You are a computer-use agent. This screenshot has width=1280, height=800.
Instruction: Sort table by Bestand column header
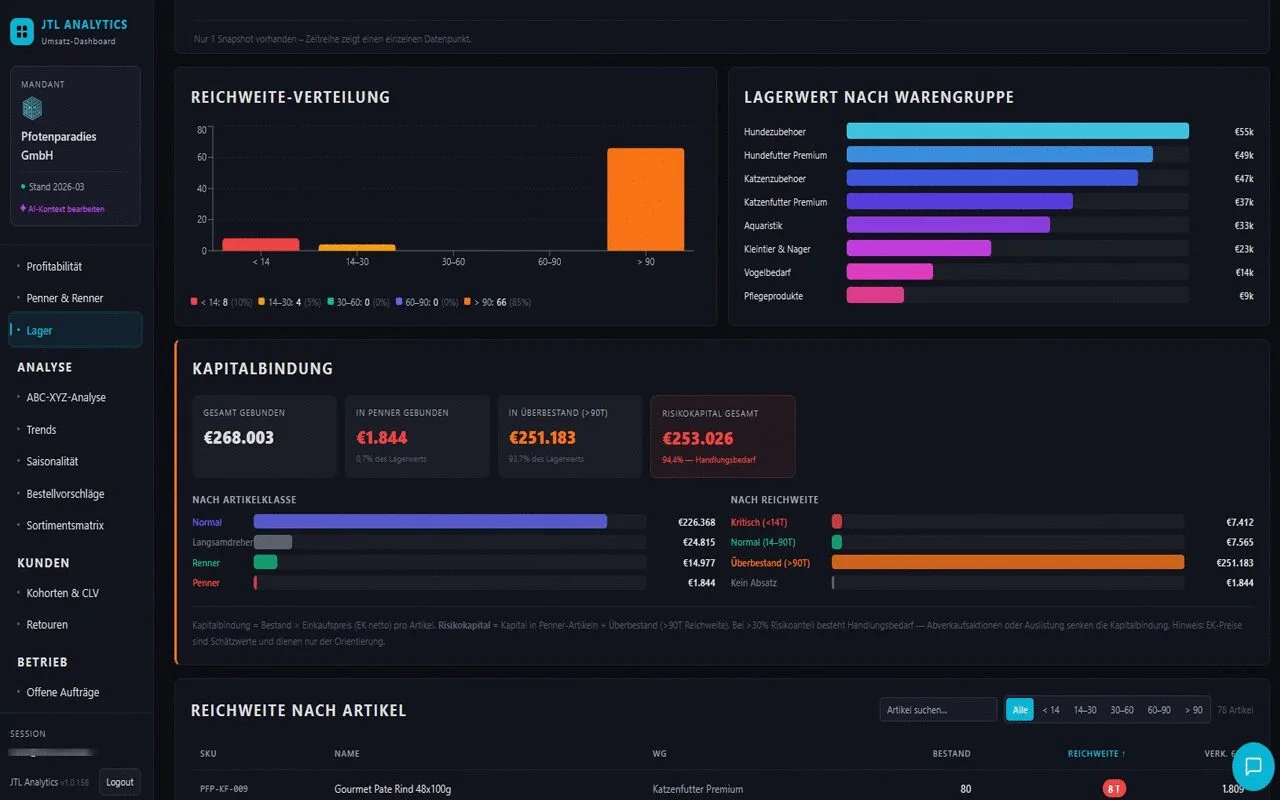click(951, 754)
